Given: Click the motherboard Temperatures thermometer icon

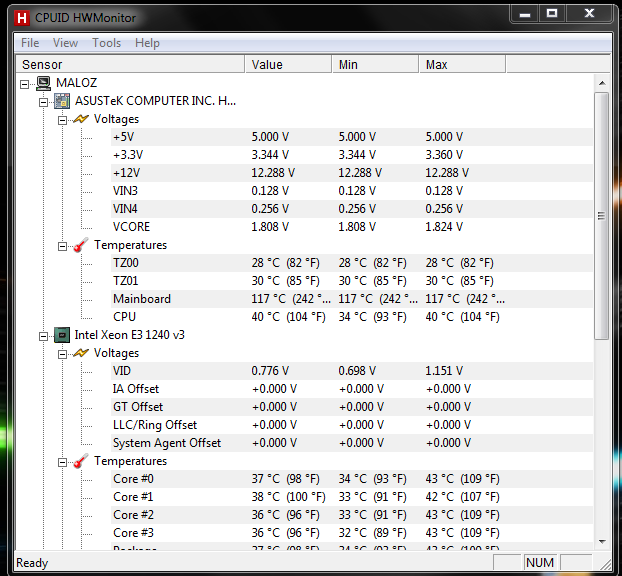Looking at the screenshot, I should [81, 245].
